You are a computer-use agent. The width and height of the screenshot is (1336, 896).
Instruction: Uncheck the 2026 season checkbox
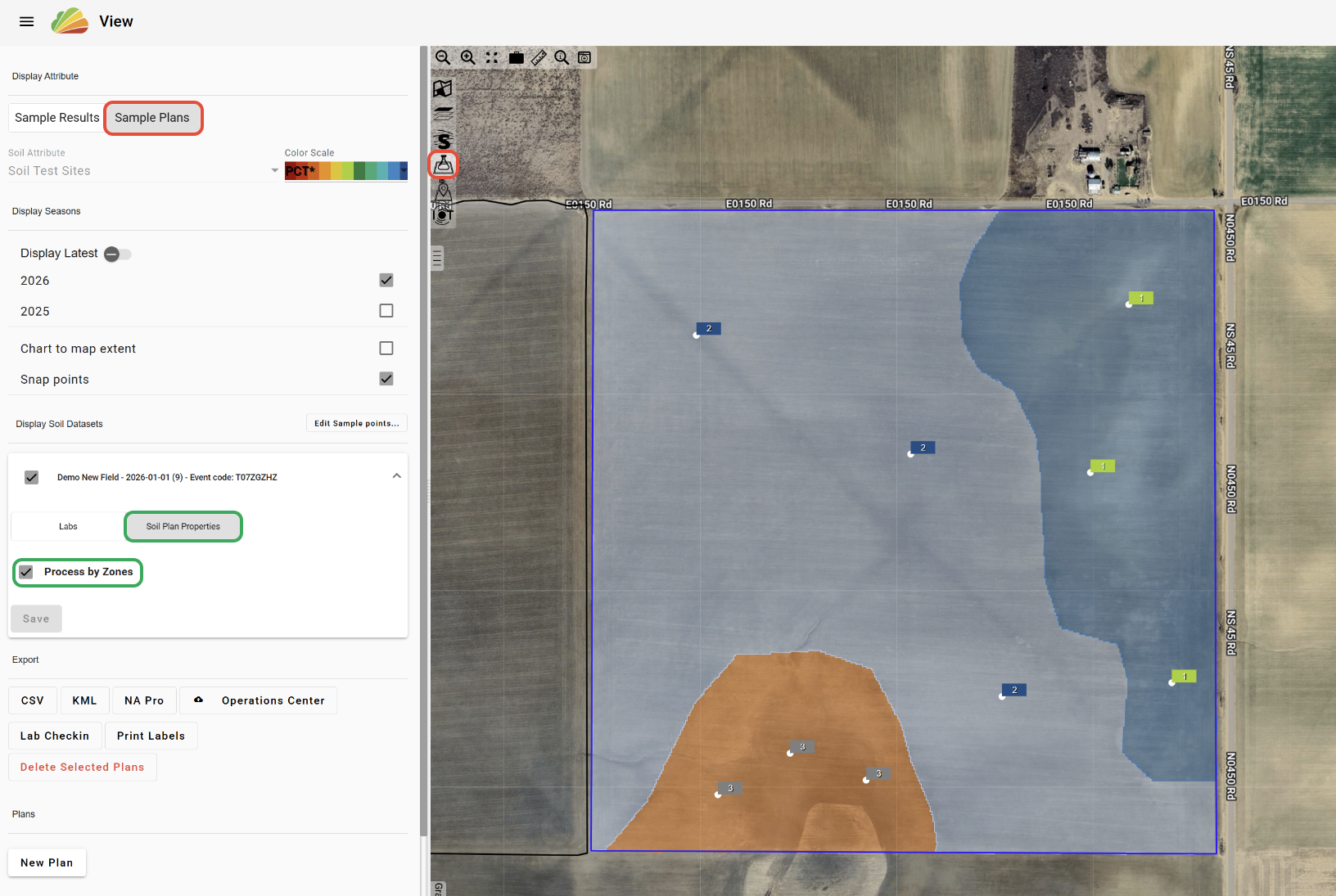click(x=386, y=280)
